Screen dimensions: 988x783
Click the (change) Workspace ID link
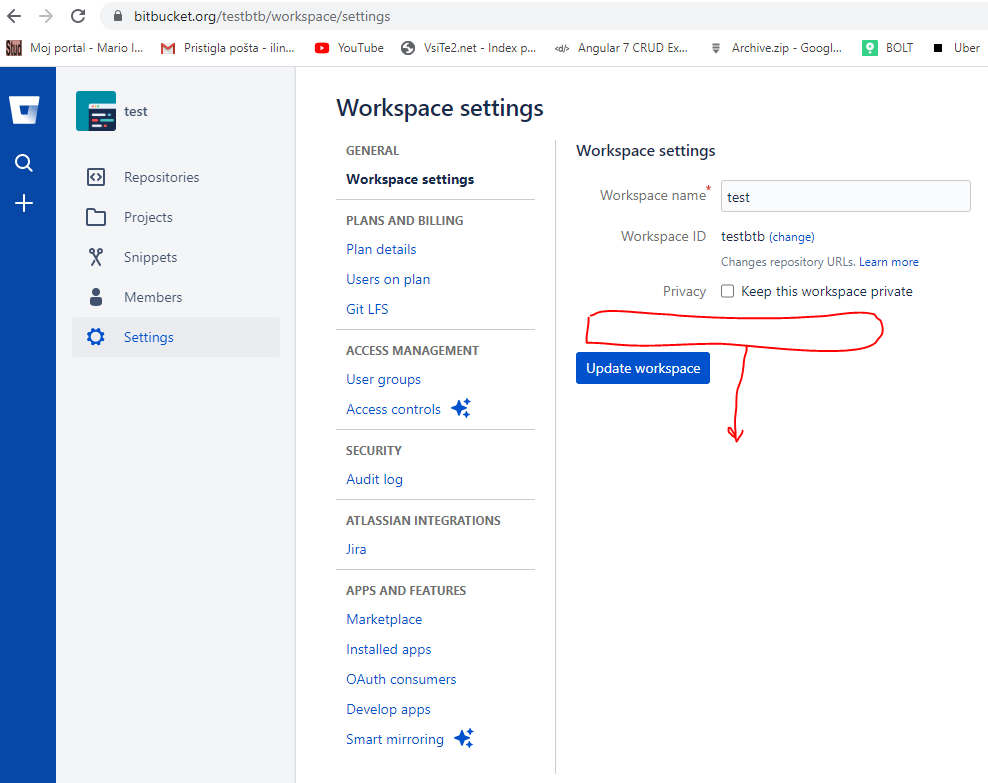pos(791,237)
